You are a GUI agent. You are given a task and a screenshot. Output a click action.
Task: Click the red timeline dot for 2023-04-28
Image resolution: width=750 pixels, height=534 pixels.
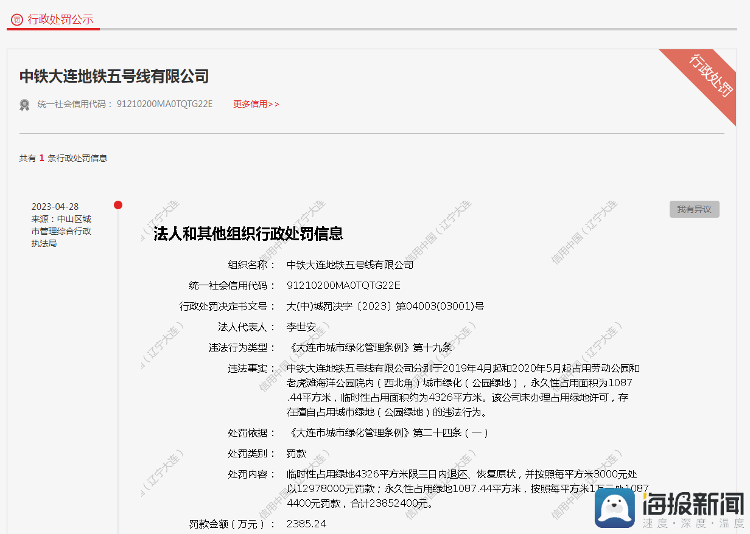[x=118, y=205]
